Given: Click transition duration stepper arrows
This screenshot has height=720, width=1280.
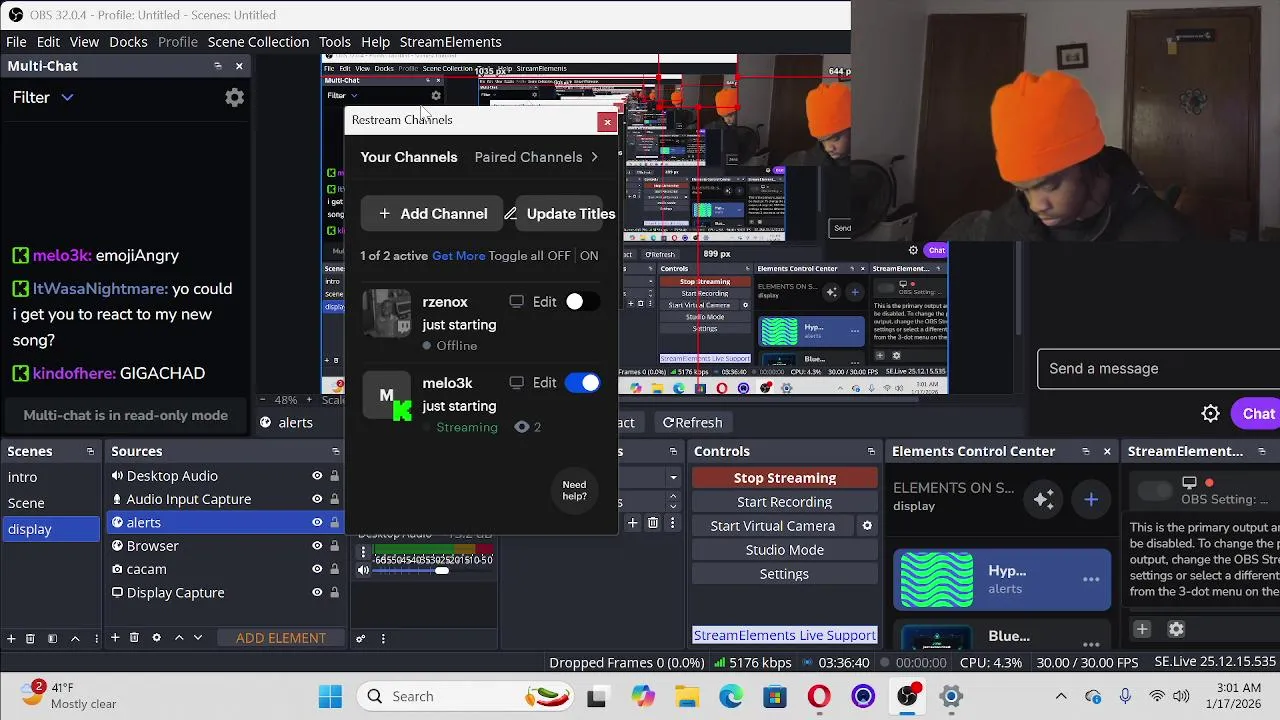Looking at the screenshot, I should (x=673, y=501).
